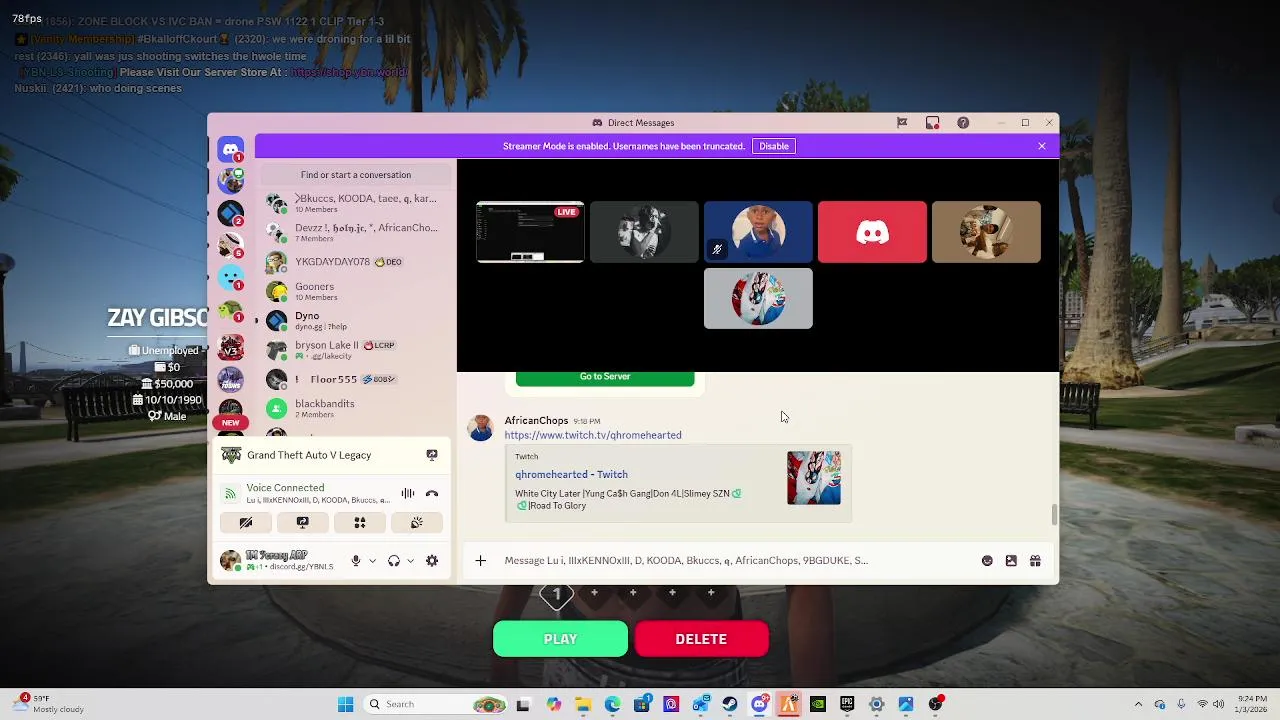The image size is (1280, 720).
Task: Share your screen in voice panel
Action: 303,523
